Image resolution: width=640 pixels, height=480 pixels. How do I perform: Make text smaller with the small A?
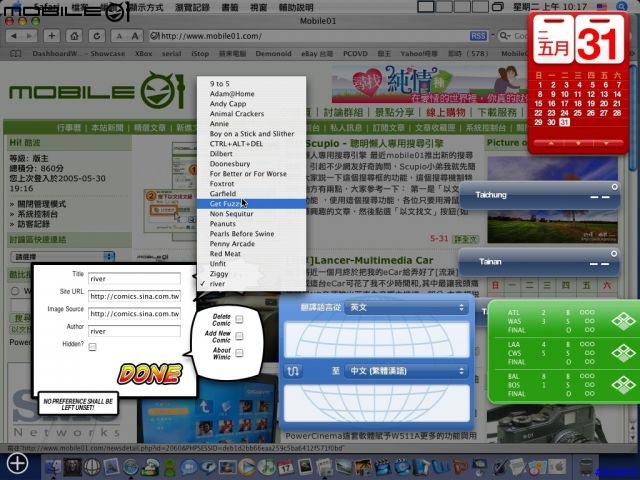pos(119,36)
